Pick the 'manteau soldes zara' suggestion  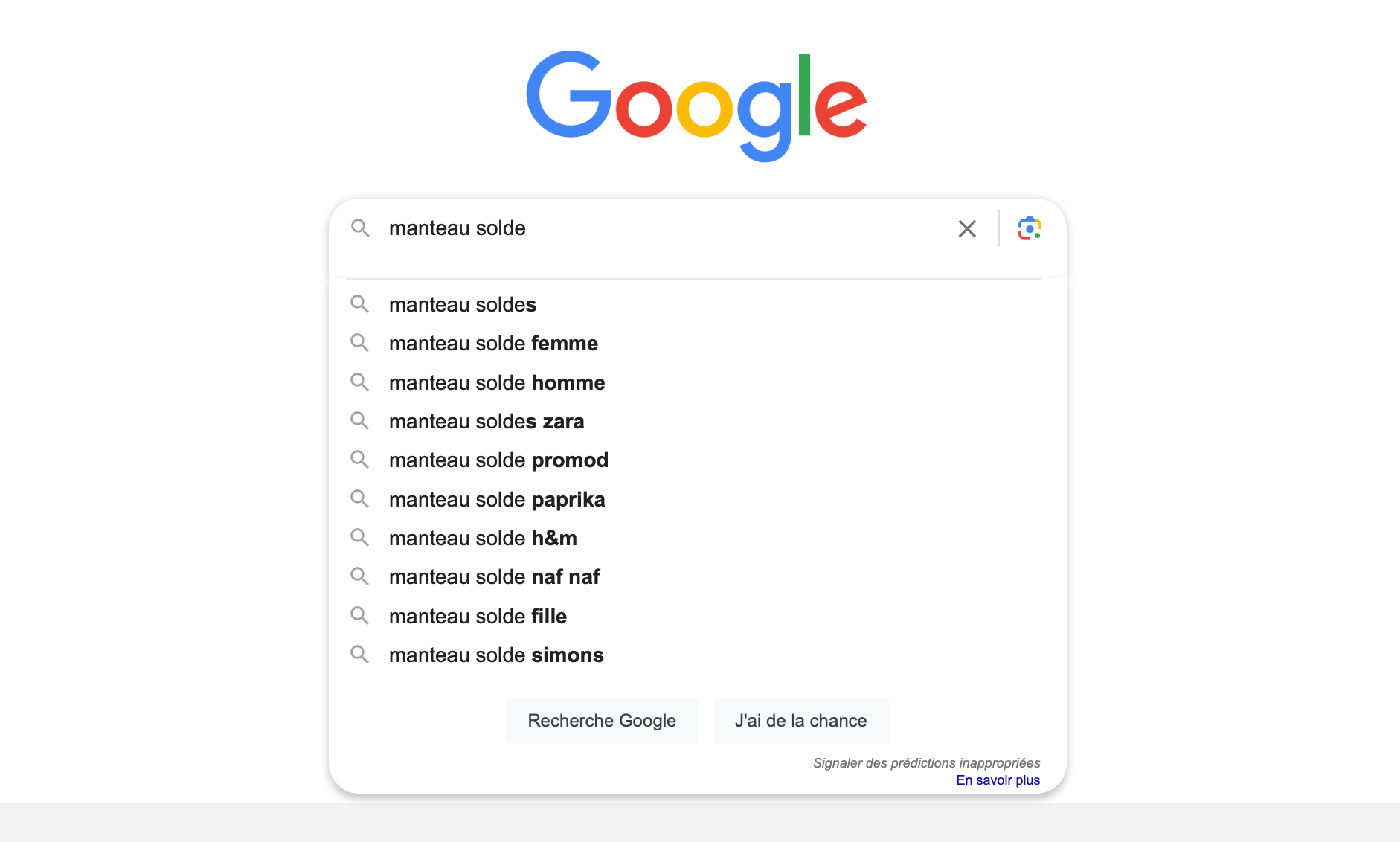point(697,421)
